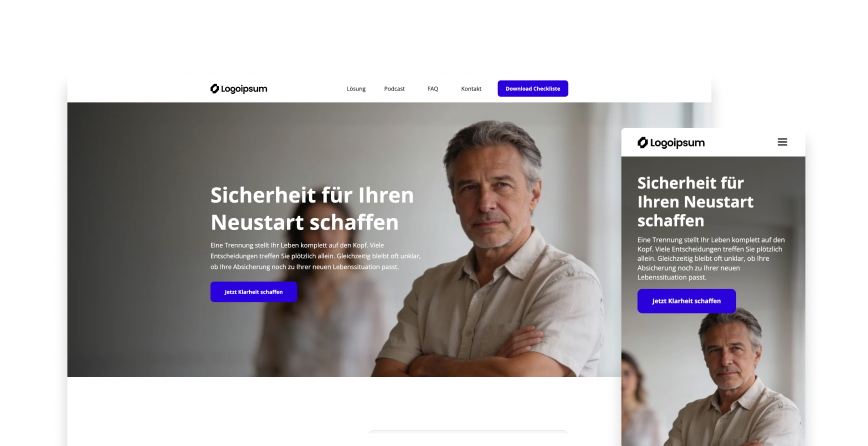Open the mobile hamburger menu icon

pos(782,142)
